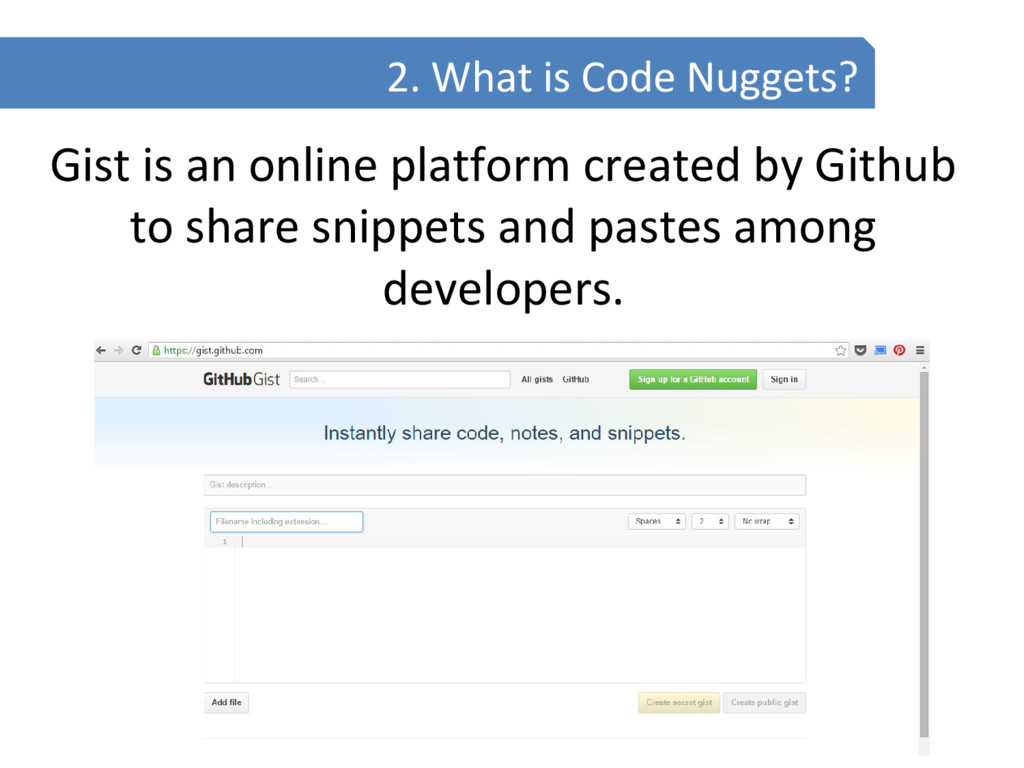Bookmark page with the star icon
The image size is (1024, 768).
840,351
